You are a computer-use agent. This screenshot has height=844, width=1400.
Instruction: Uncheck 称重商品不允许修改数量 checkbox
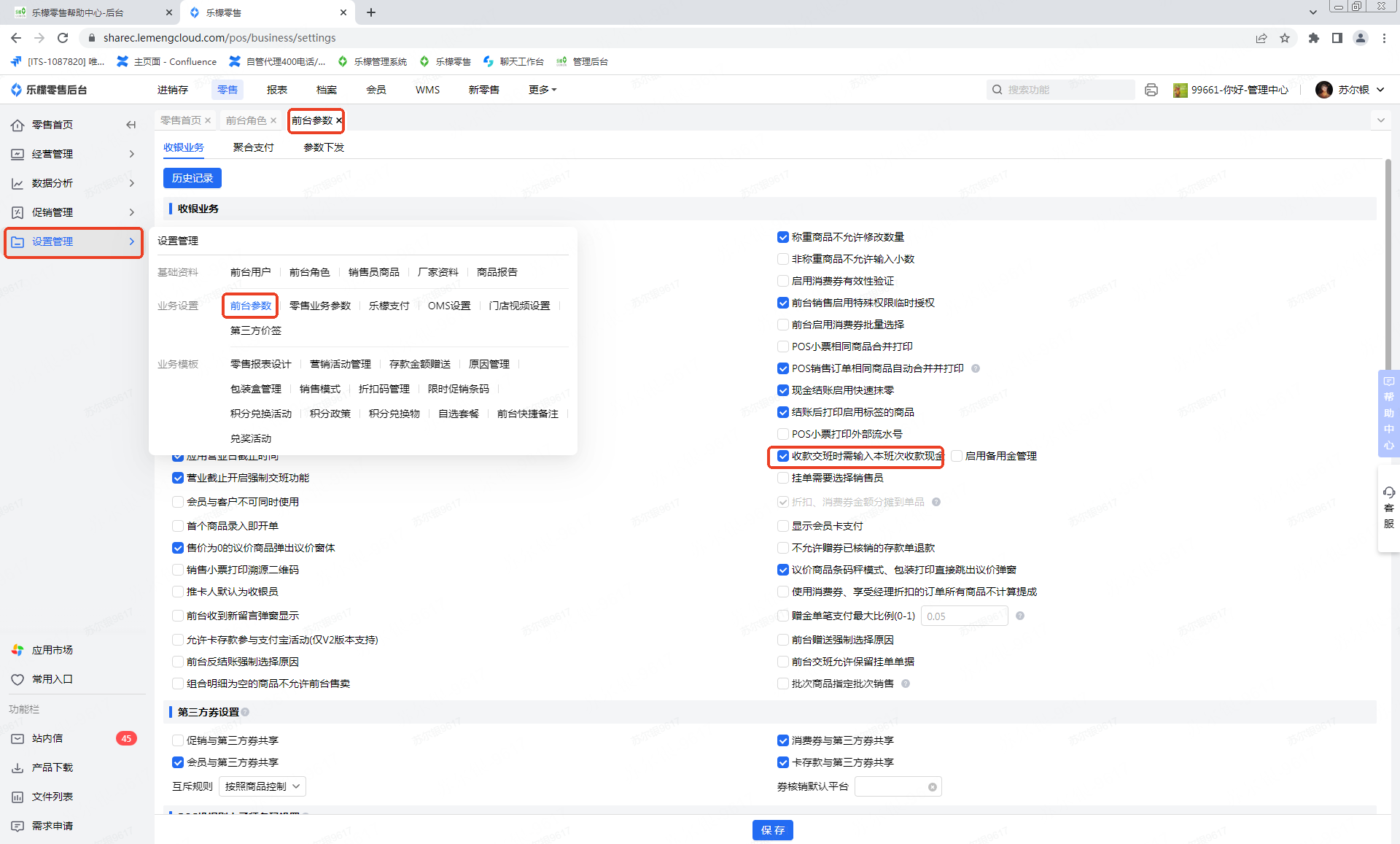point(783,237)
